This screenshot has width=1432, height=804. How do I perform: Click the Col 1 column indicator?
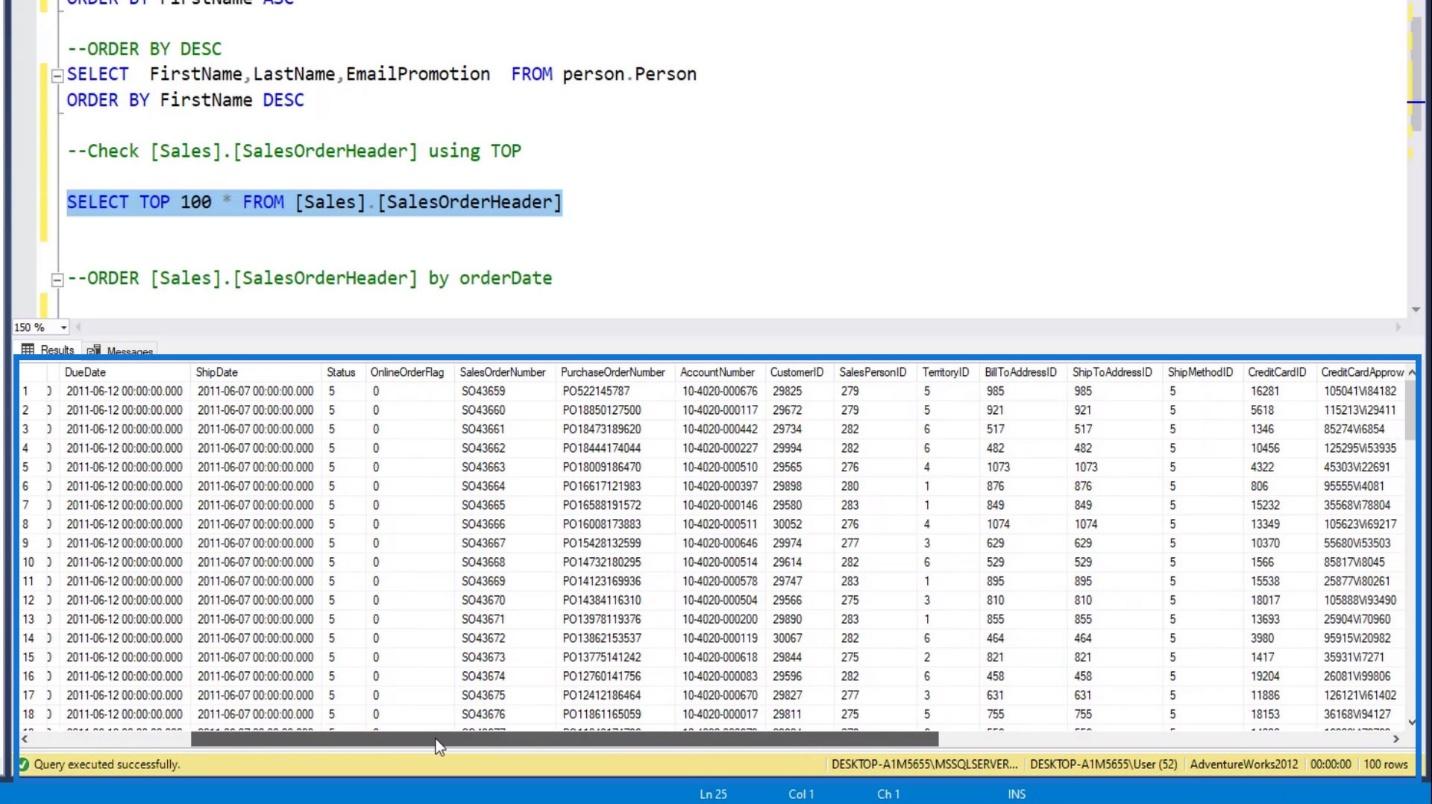[x=801, y=795]
